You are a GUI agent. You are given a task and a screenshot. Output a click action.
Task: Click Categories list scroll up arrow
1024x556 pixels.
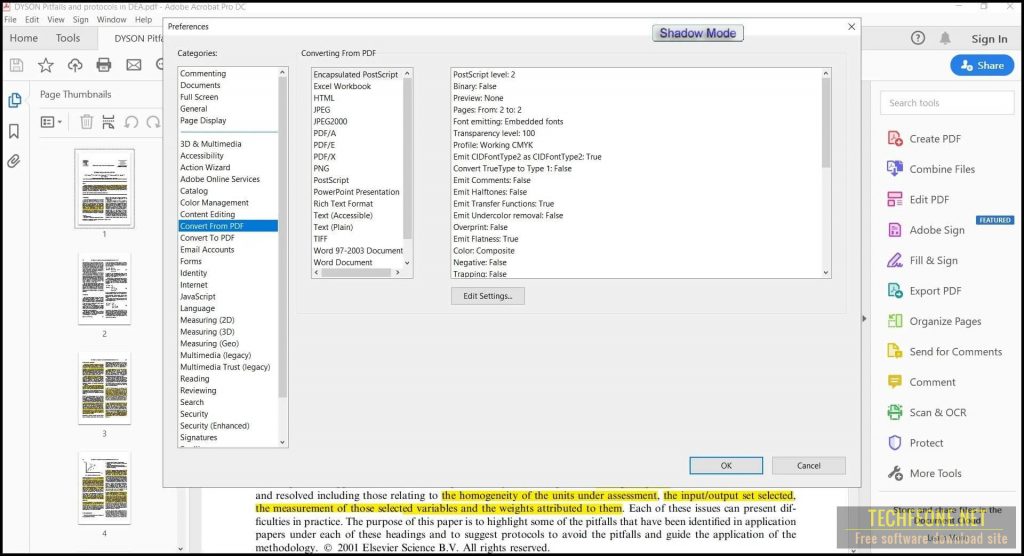click(x=283, y=72)
